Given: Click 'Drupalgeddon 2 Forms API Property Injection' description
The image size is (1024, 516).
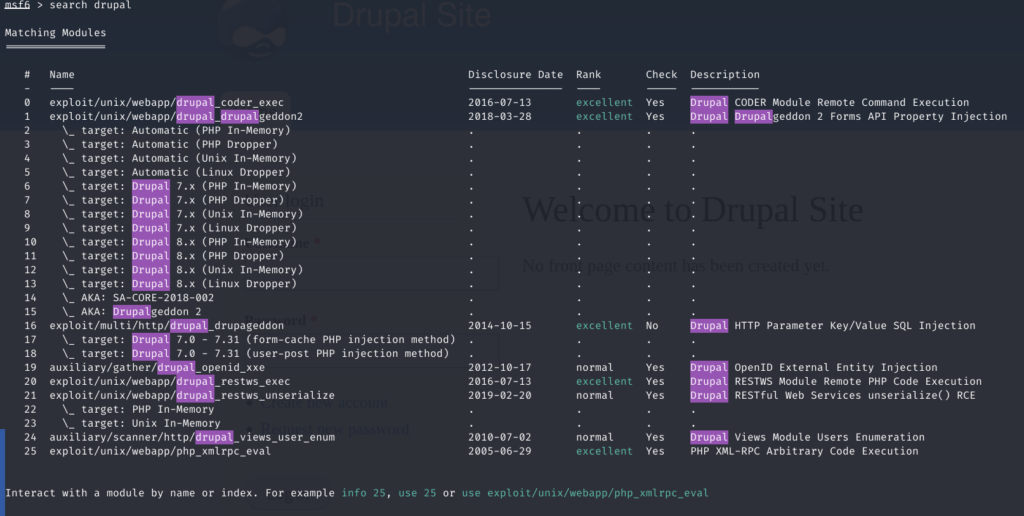Looking at the screenshot, I should tap(871, 116).
